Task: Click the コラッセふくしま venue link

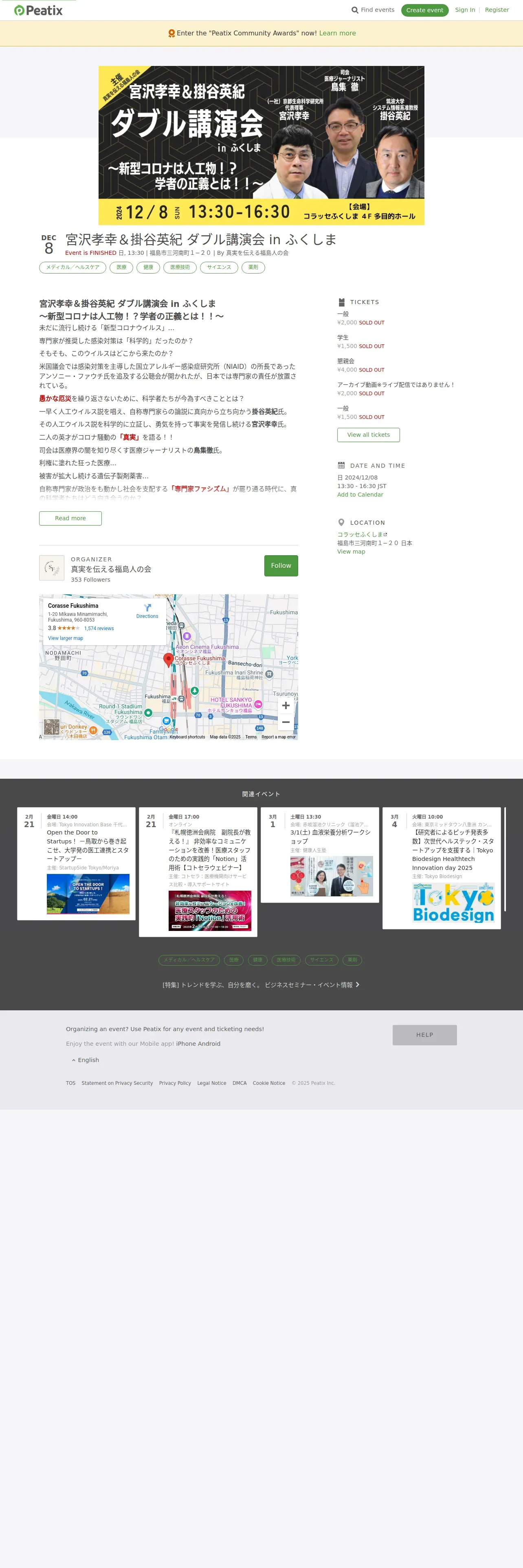Action: [360, 534]
